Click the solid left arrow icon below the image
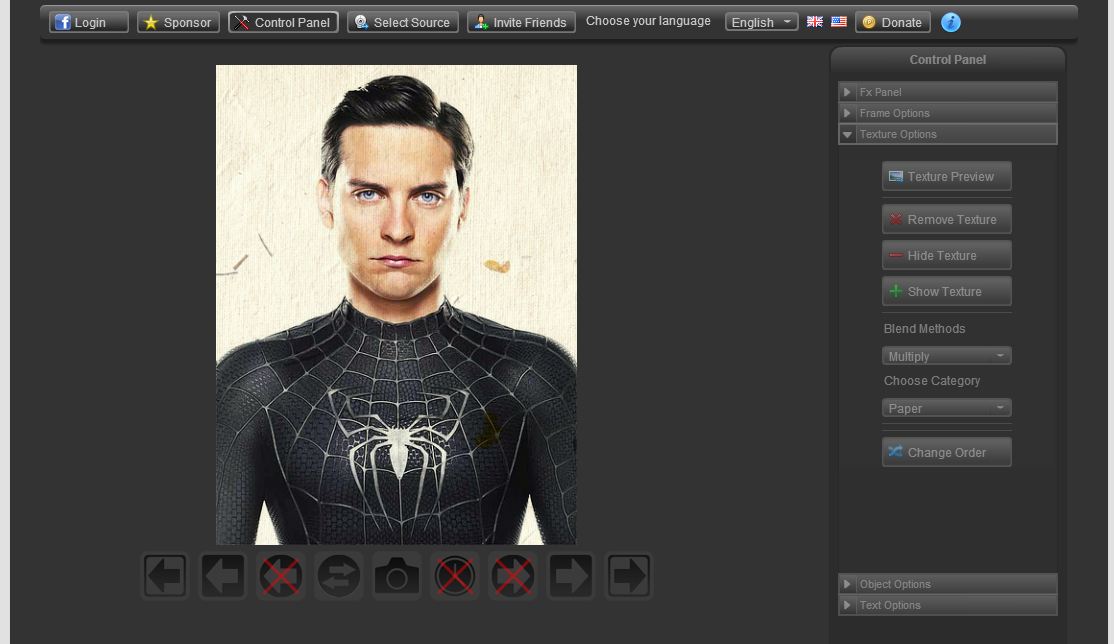 (222, 576)
